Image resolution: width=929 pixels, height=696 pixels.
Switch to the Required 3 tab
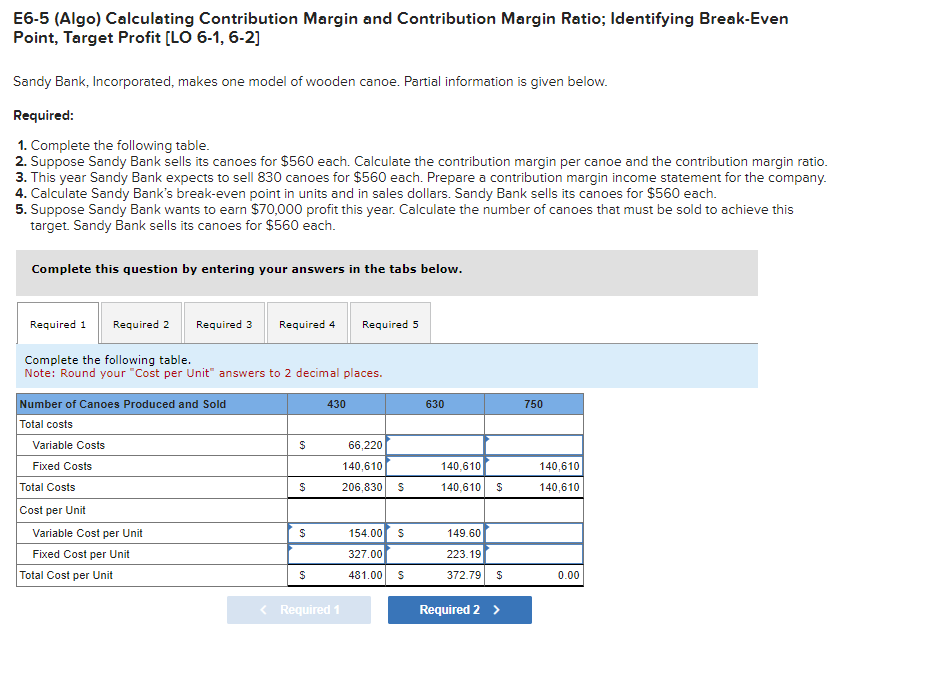[x=224, y=323]
